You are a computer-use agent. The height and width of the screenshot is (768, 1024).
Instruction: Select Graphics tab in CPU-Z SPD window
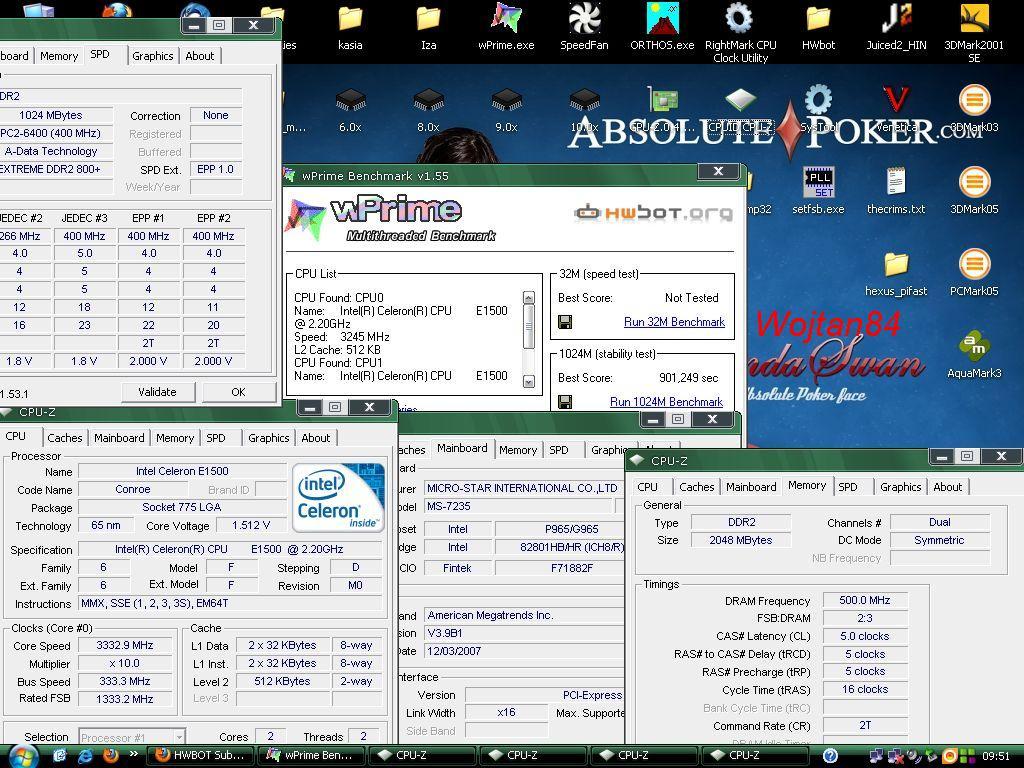pyautogui.click(x=153, y=56)
